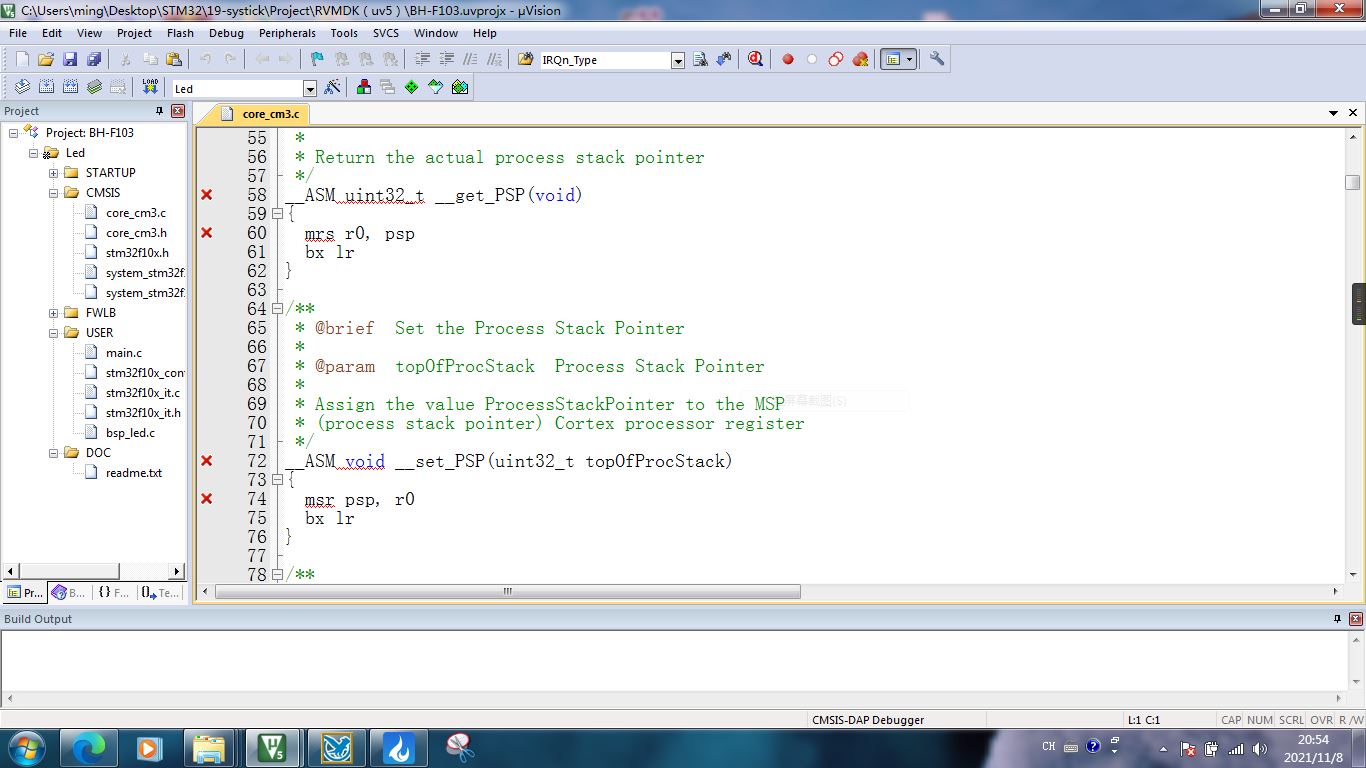Viewport: 1366px width, 768px height.
Task: Open the SVCS menu
Action: [386, 33]
